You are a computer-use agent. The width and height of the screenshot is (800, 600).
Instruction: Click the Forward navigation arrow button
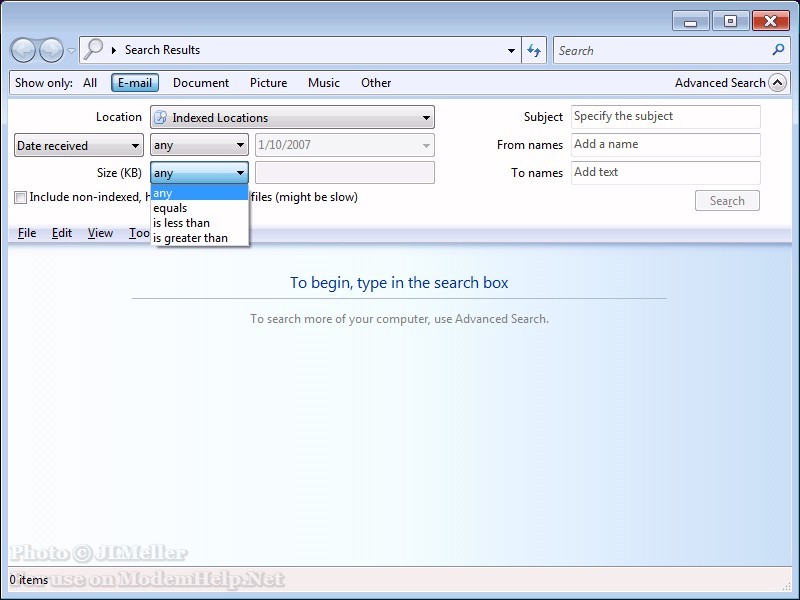coord(51,50)
